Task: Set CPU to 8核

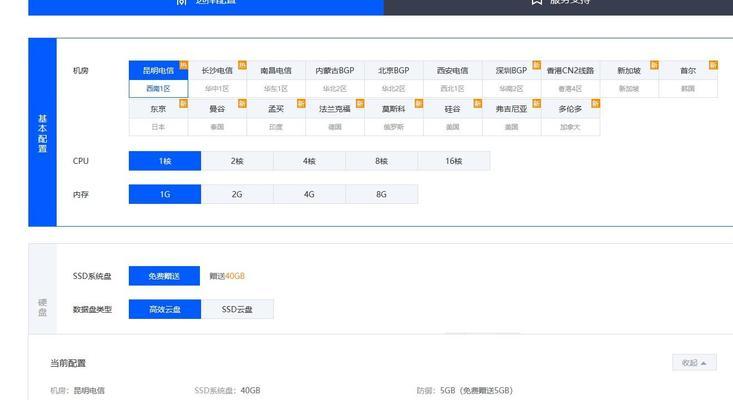Action: coord(381,161)
